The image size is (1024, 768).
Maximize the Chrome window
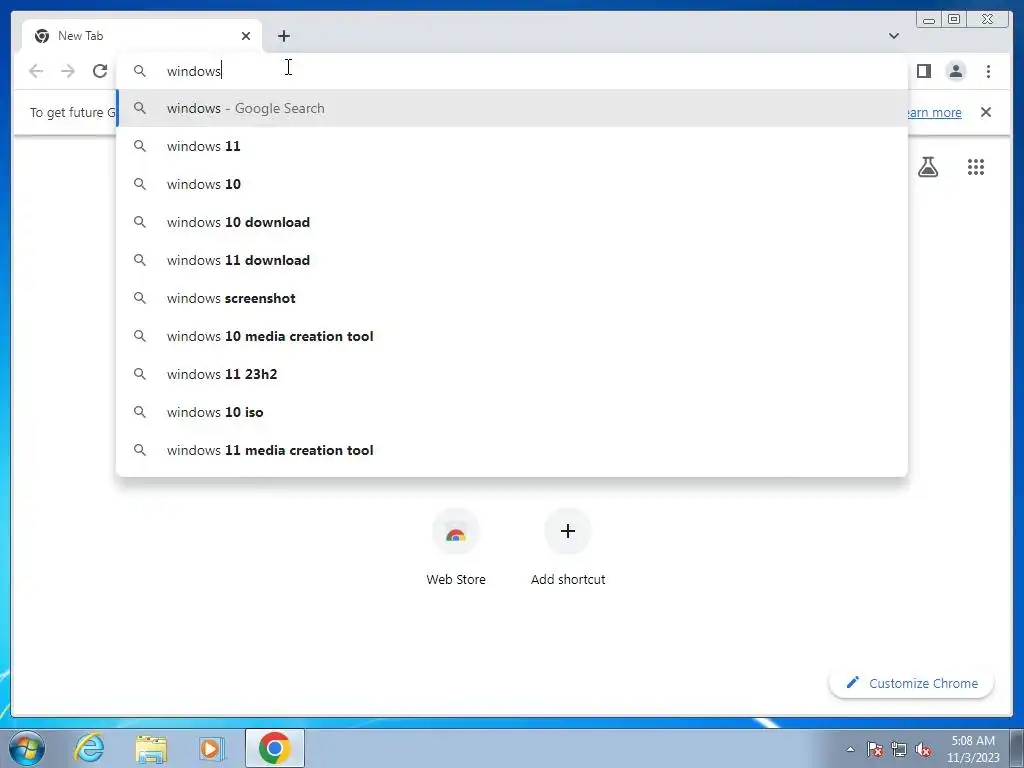pyautogui.click(x=954, y=20)
